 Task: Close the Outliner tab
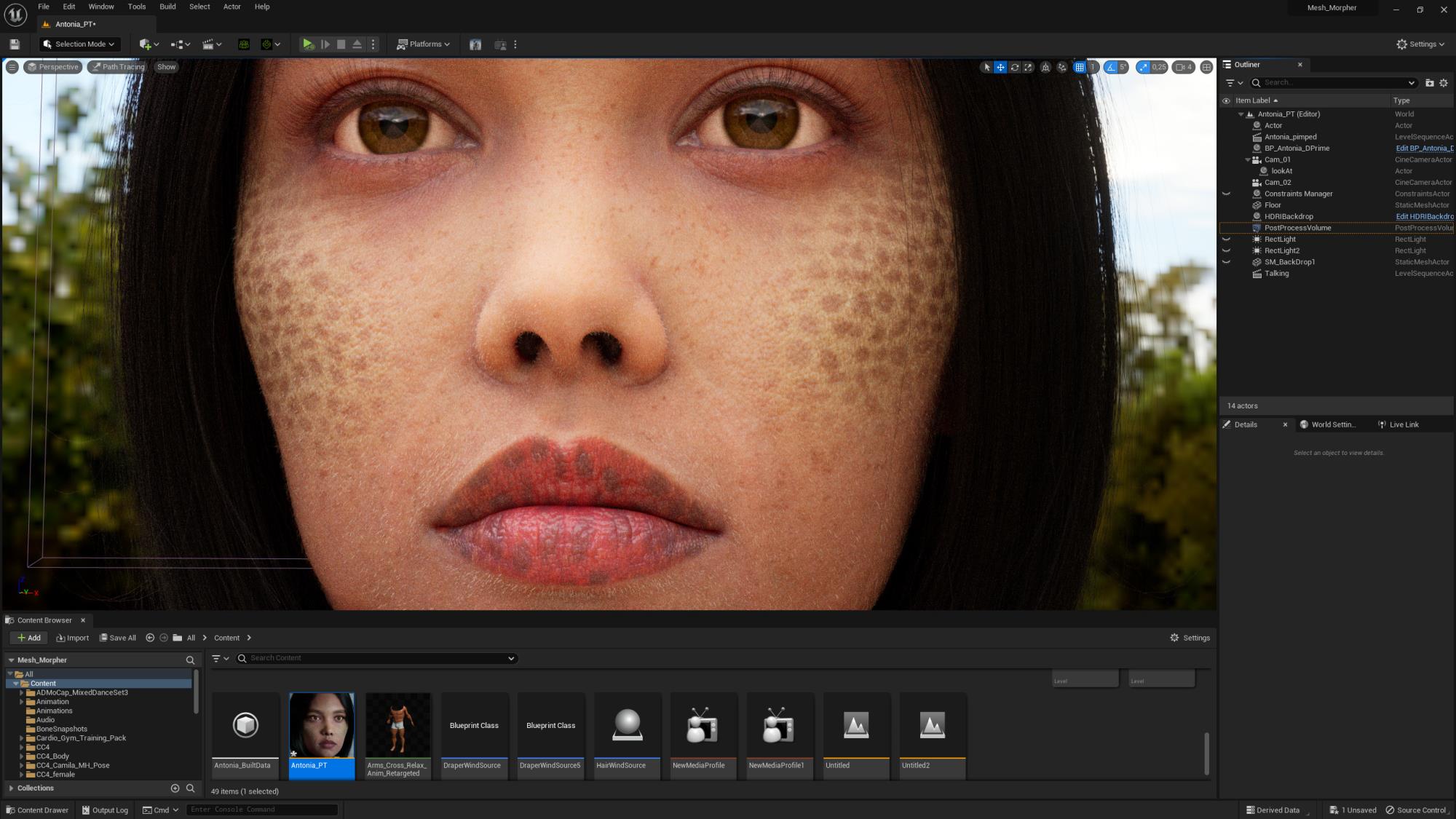point(1299,65)
